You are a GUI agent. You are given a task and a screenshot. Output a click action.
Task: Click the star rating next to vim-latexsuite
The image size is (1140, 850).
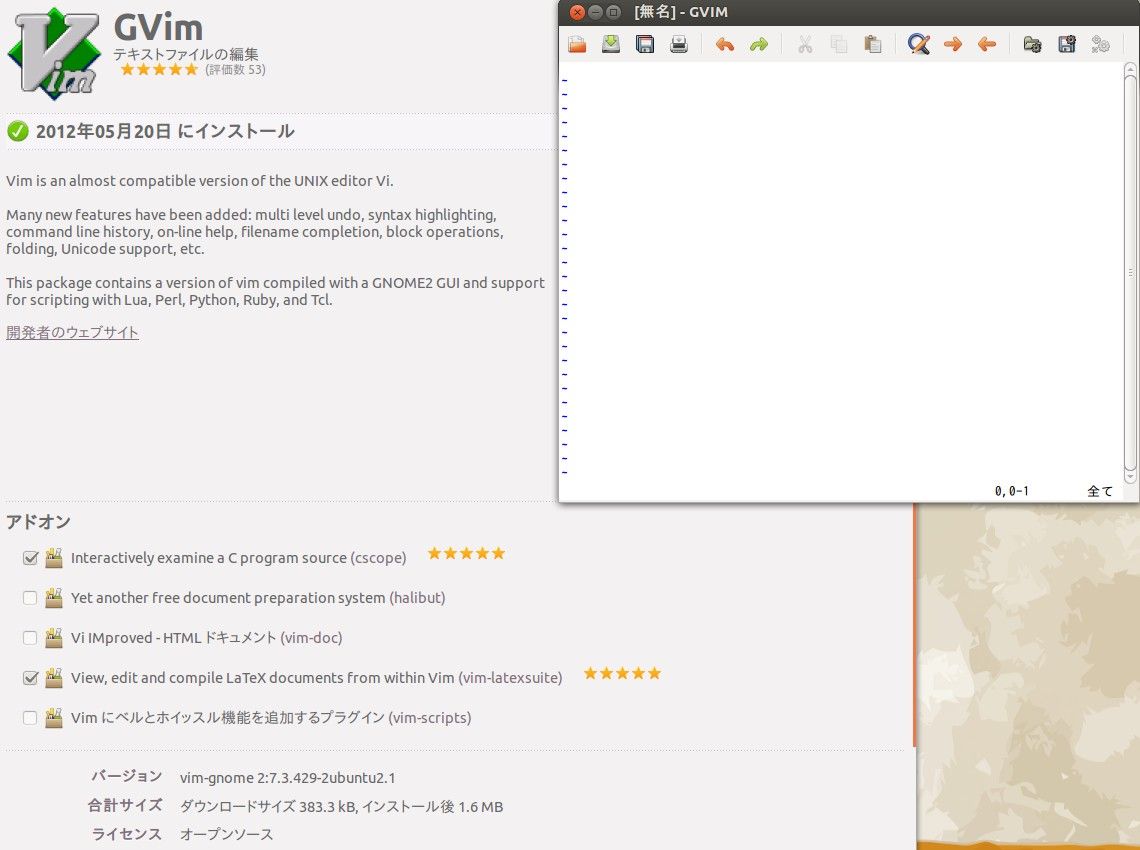click(x=622, y=673)
